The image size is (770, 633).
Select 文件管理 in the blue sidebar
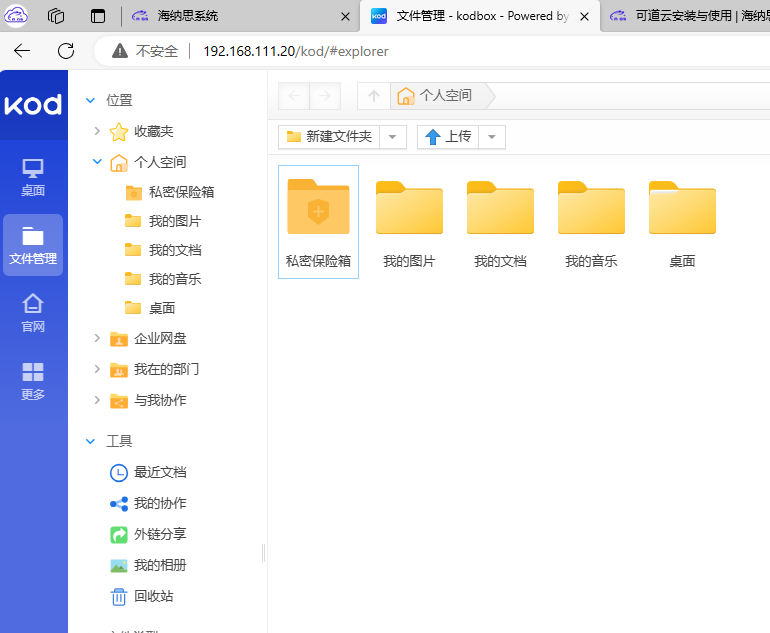pos(33,245)
